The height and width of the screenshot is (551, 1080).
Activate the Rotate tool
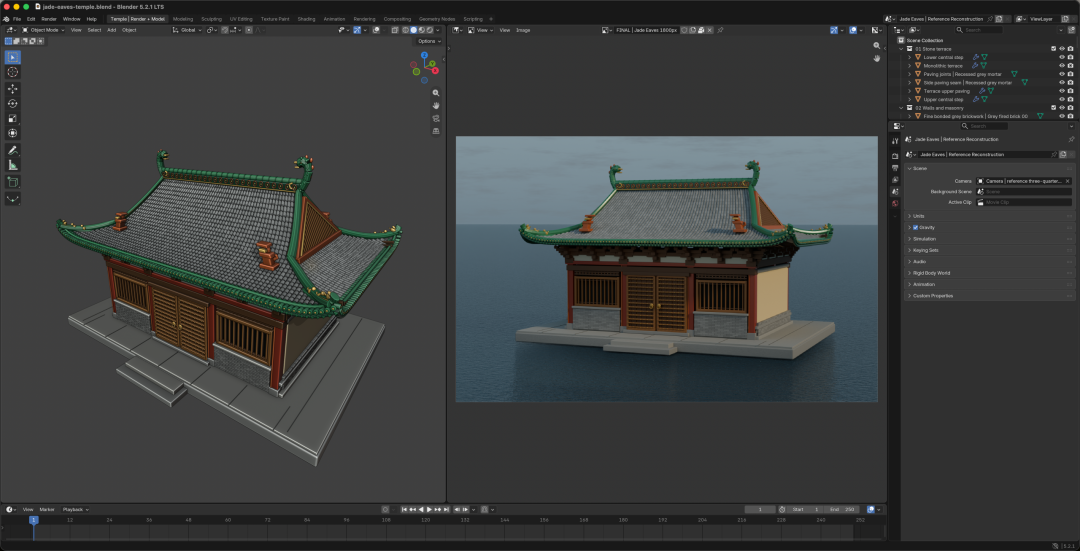tap(12, 103)
